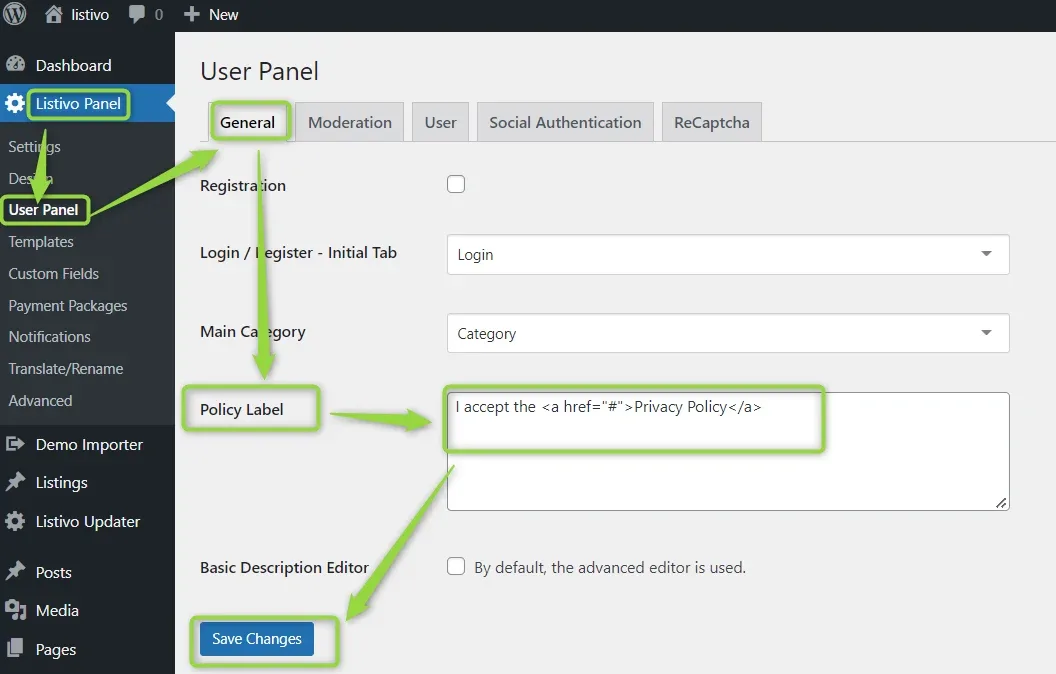Switch to the User tab
Image resolution: width=1056 pixels, height=674 pixels.
[x=440, y=123]
